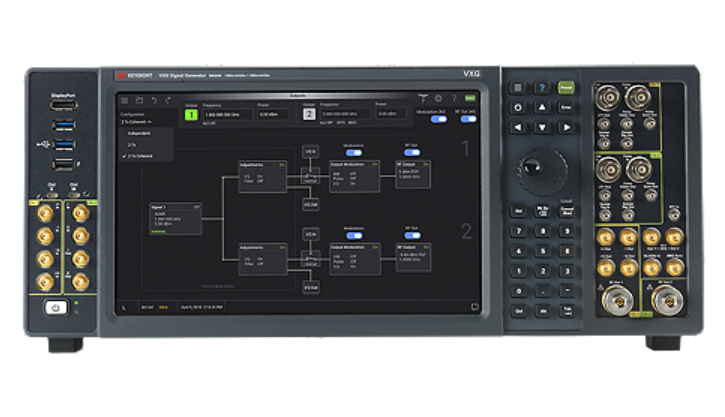Push the Cancel (Esc) key
Viewport: 725px width, 417px height.
point(566,211)
